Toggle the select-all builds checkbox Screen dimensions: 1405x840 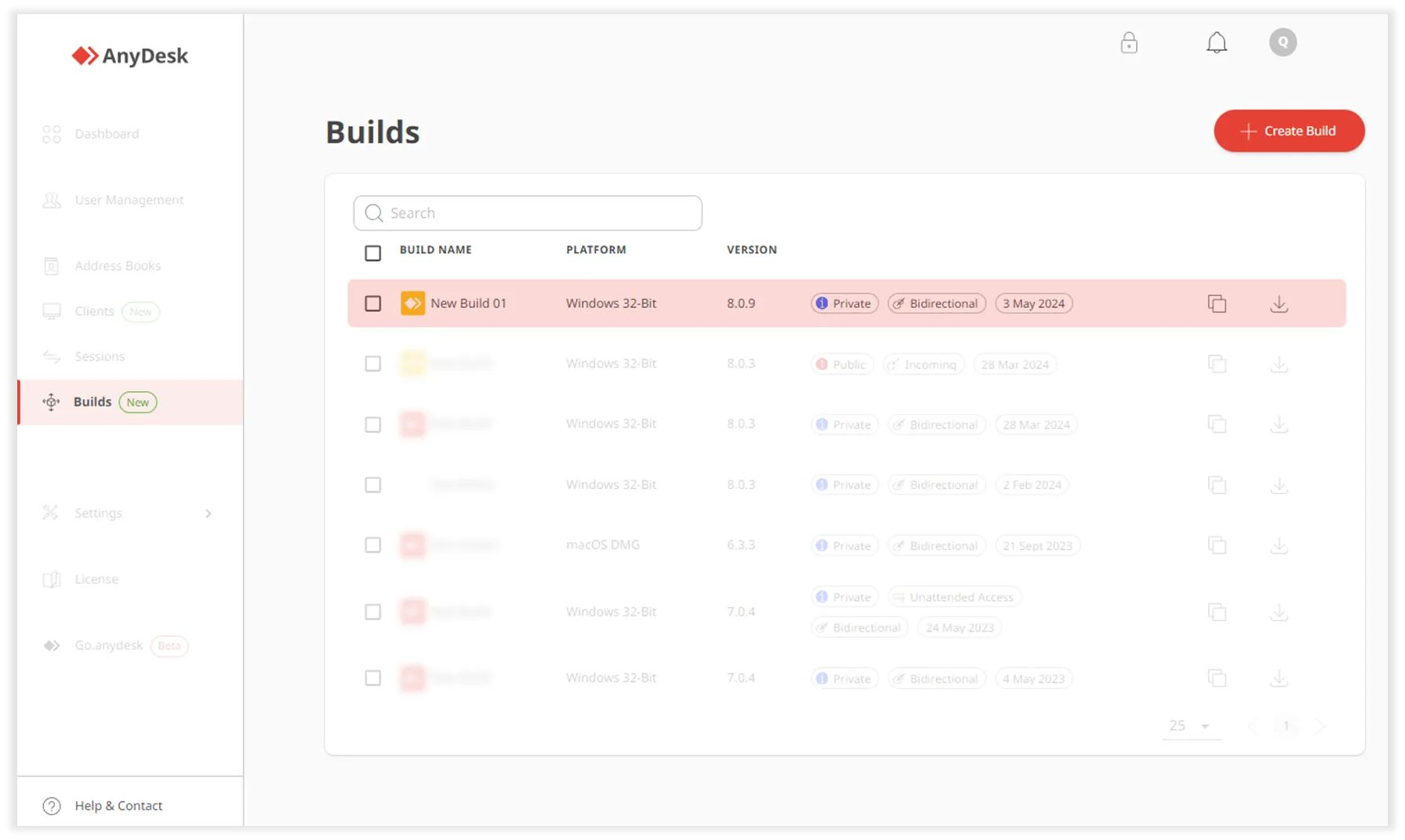(373, 253)
